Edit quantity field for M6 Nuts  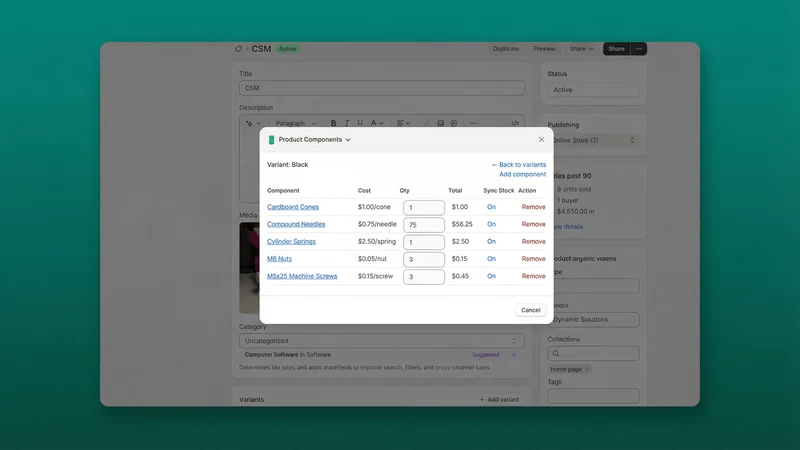[424, 259]
